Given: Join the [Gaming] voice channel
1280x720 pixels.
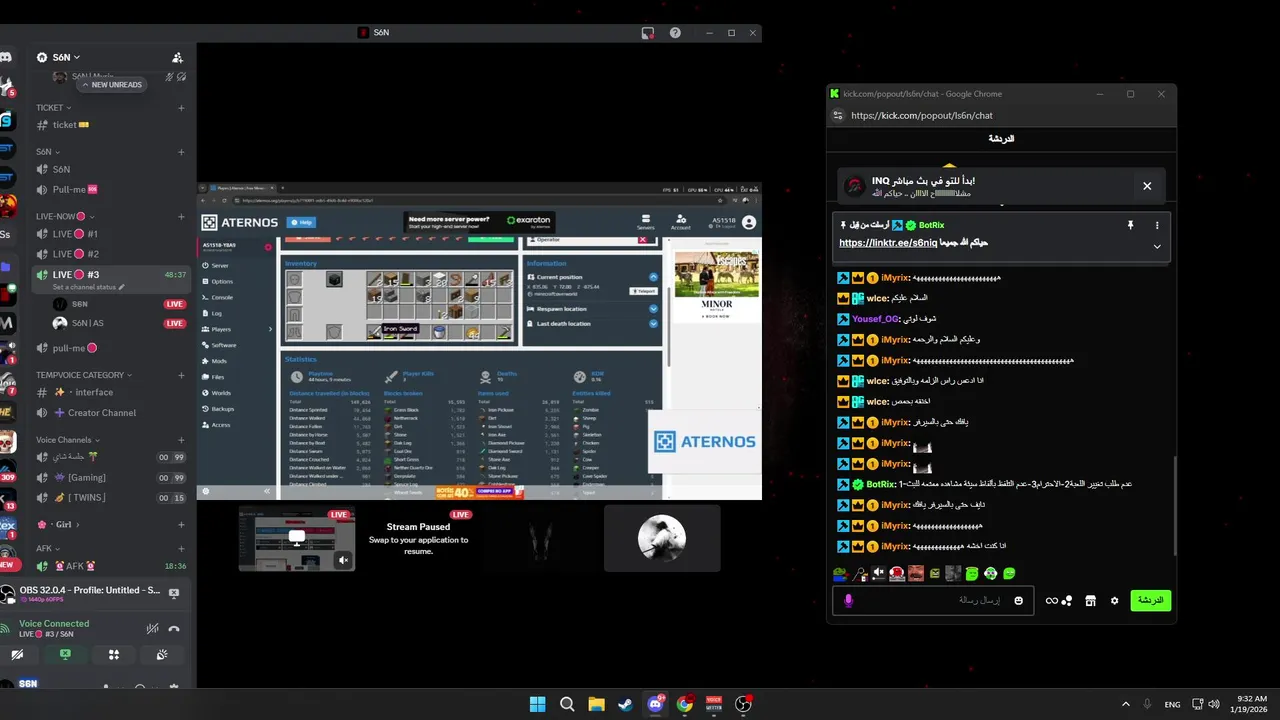Looking at the screenshot, I should pyautogui.click(x=111, y=477).
